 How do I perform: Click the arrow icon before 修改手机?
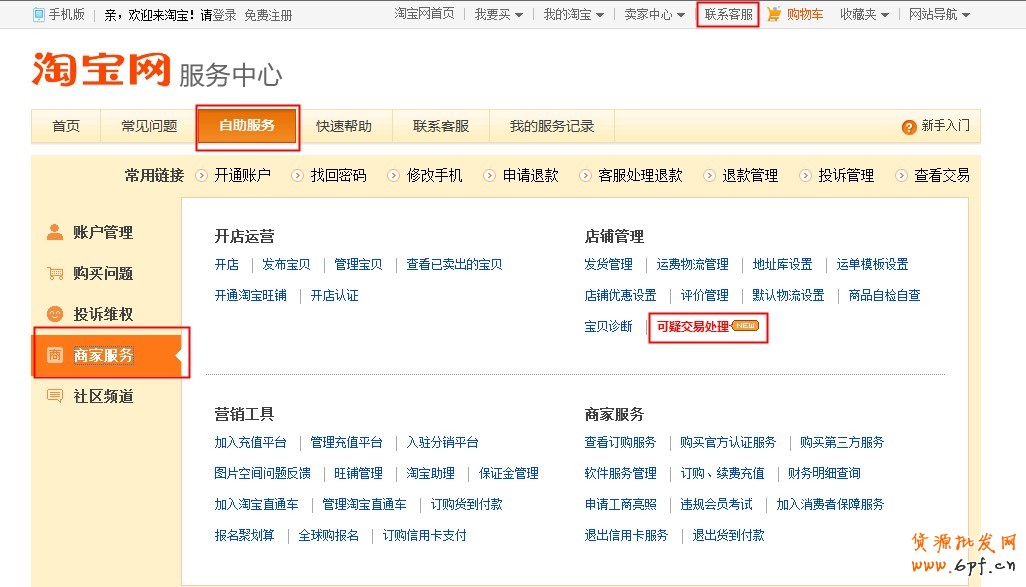394,175
